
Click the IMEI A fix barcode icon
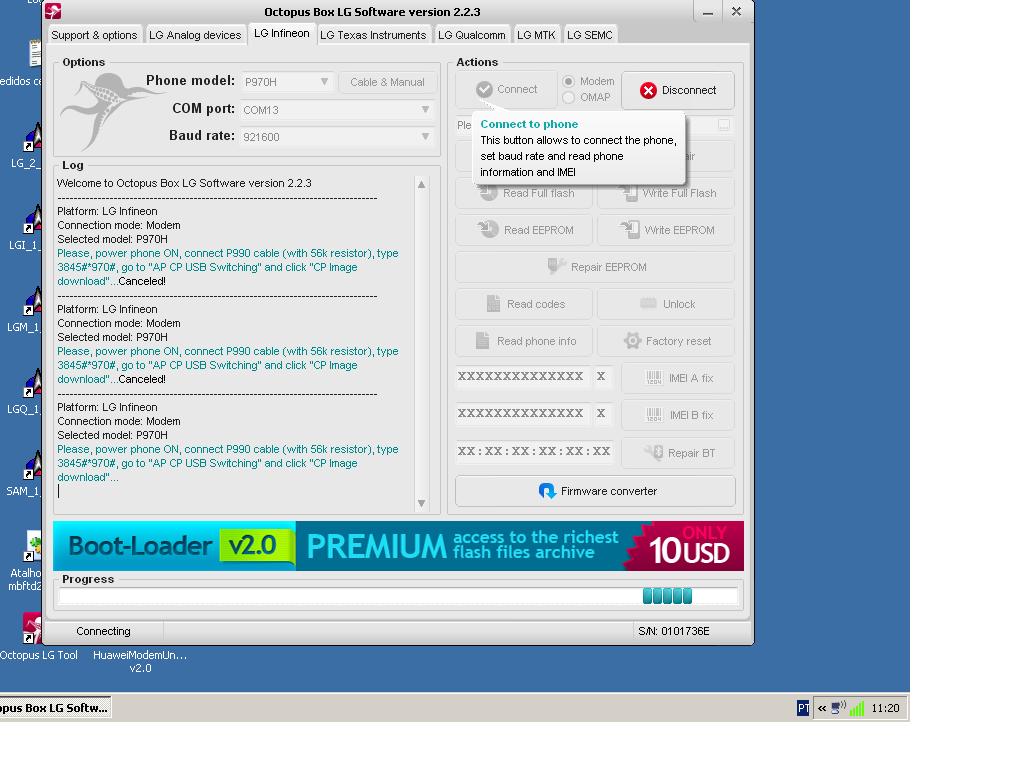(x=654, y=377)
